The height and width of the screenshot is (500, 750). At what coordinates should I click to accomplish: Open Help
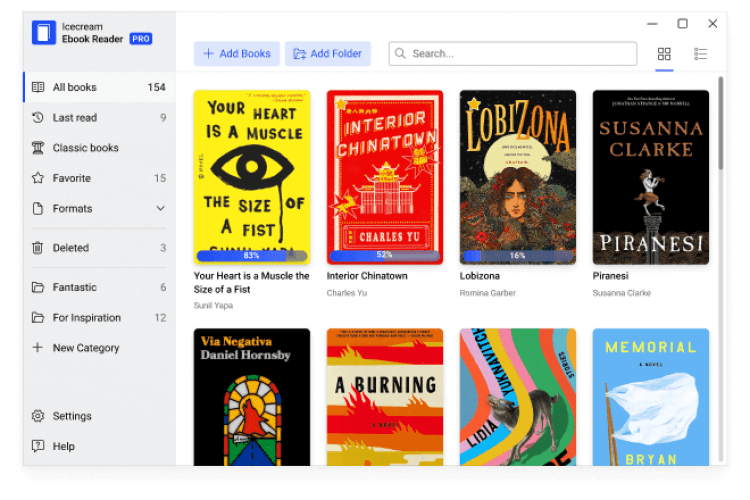[99, 446]
